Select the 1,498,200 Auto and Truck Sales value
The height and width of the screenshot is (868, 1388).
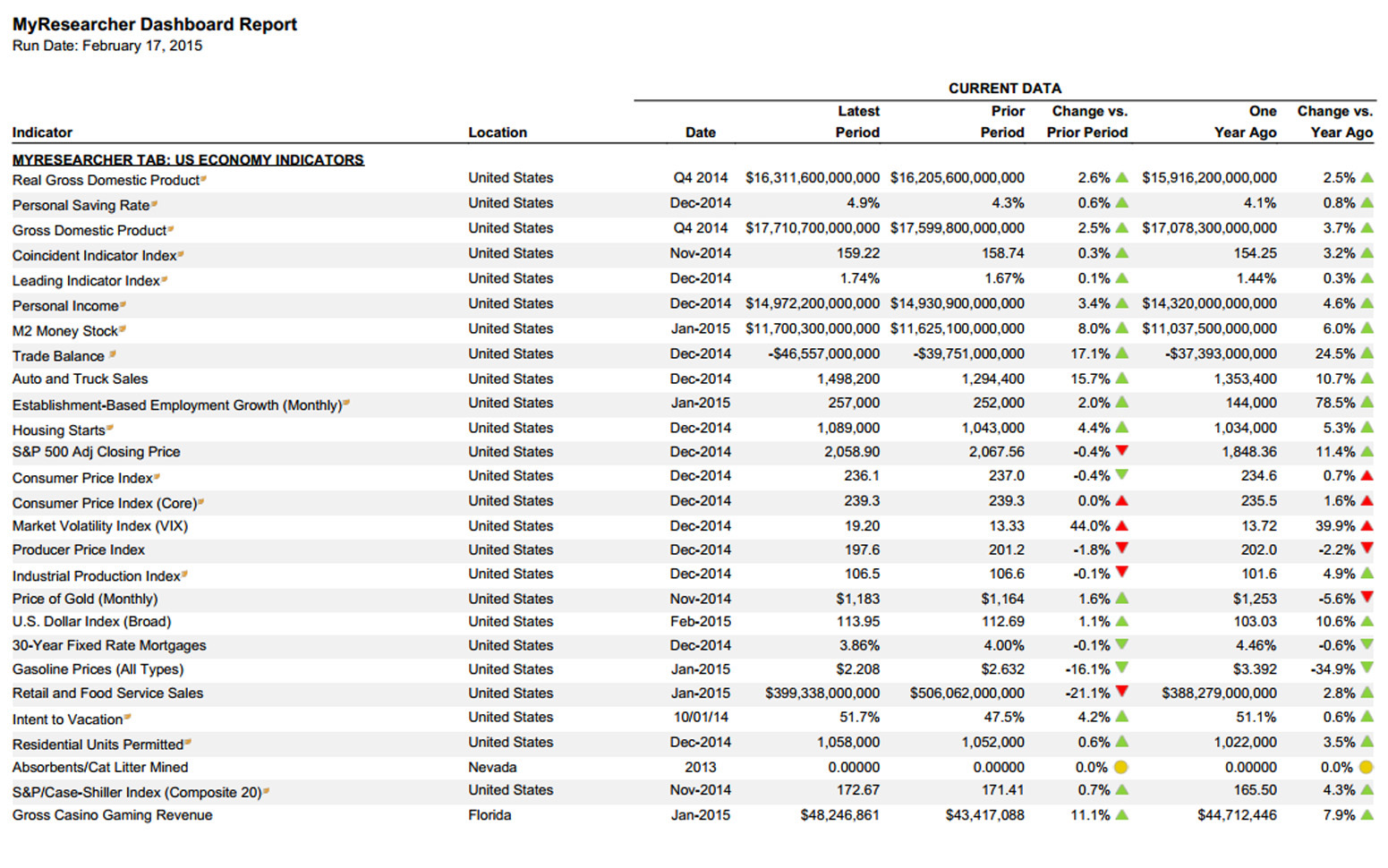(x=848, y=379)
